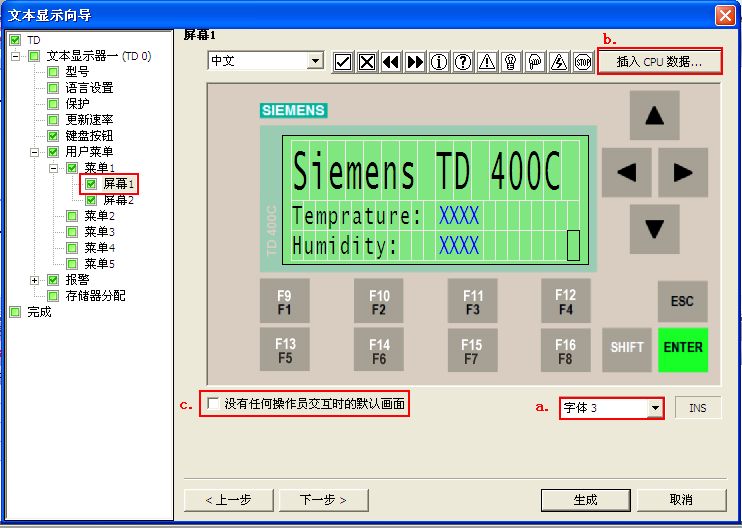
Task: Collapse the 用户菜单 tree node
Action: [x=35, y=152]
